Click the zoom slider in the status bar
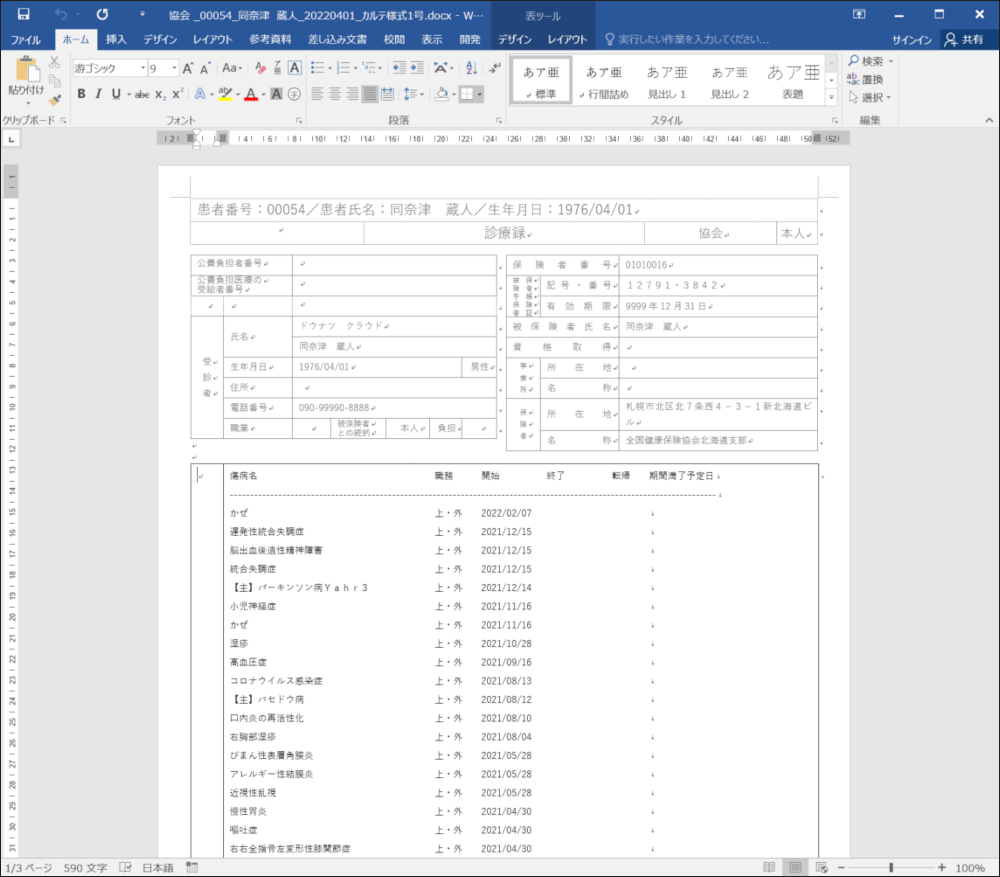 890,867
